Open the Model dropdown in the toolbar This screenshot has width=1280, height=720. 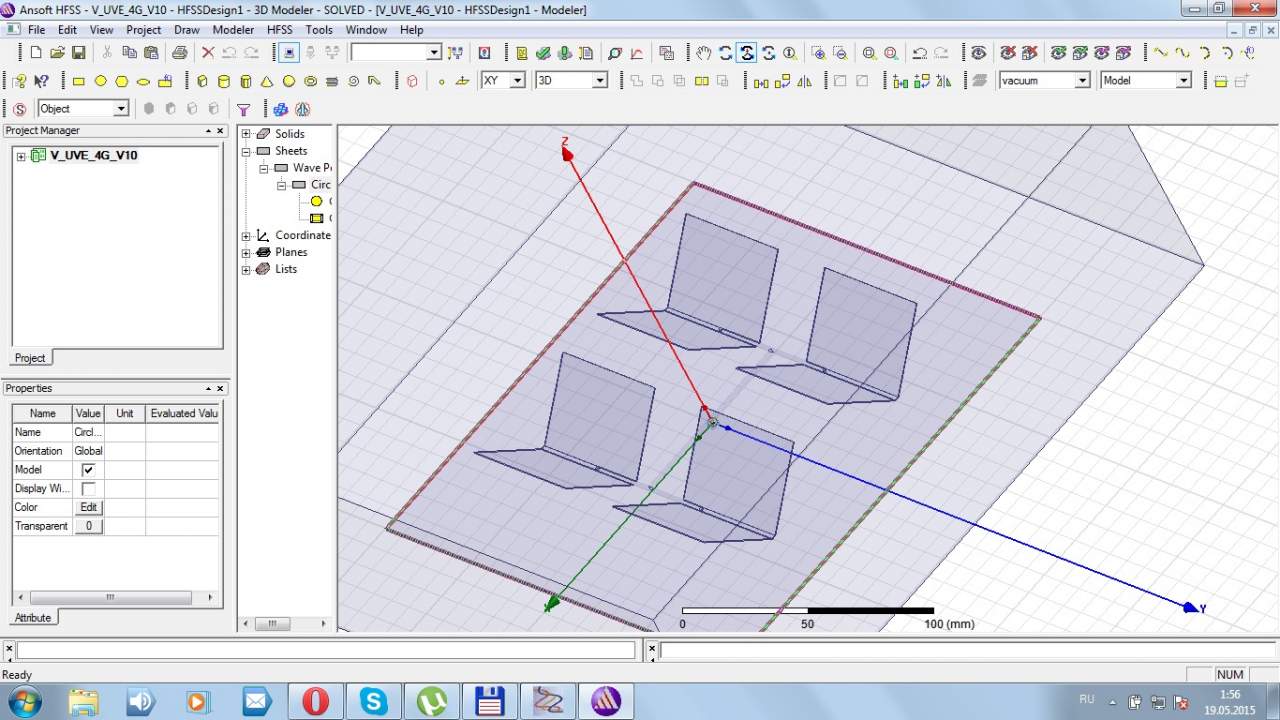(1183, 80)
